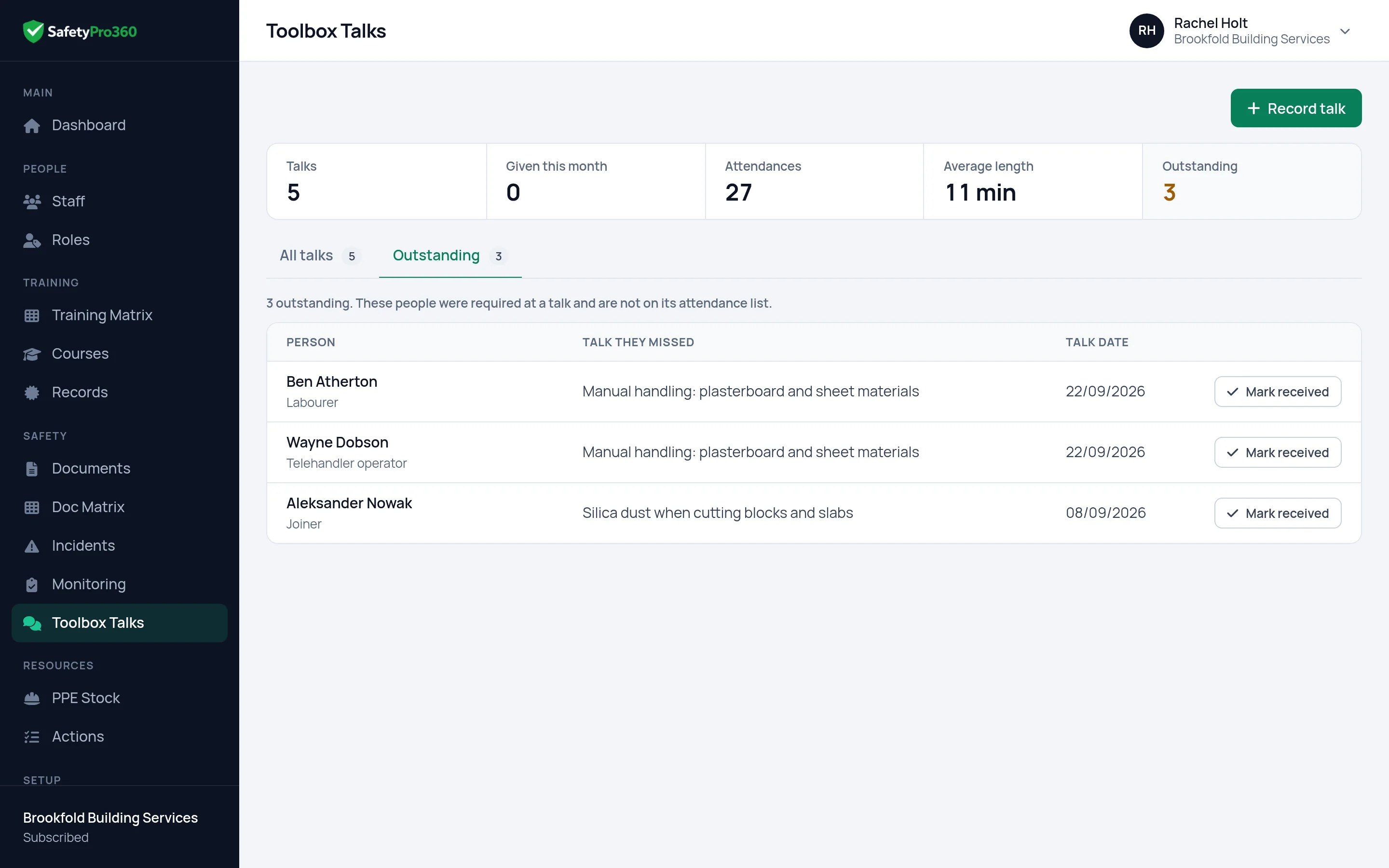Screen dimensions: 1389x868
Task: Mark Wayne Dobson's talk as received
Action: click(1278, 452)
